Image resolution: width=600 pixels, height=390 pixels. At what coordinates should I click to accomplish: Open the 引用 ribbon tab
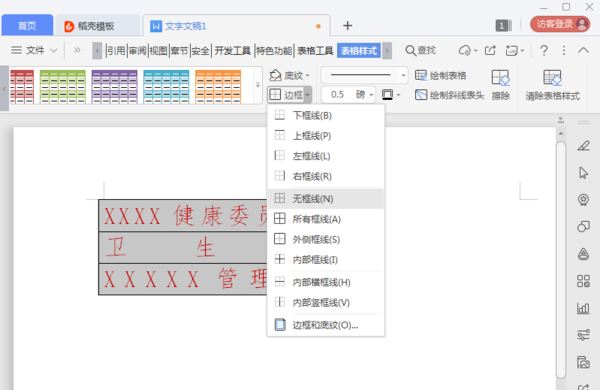[116, 51]
